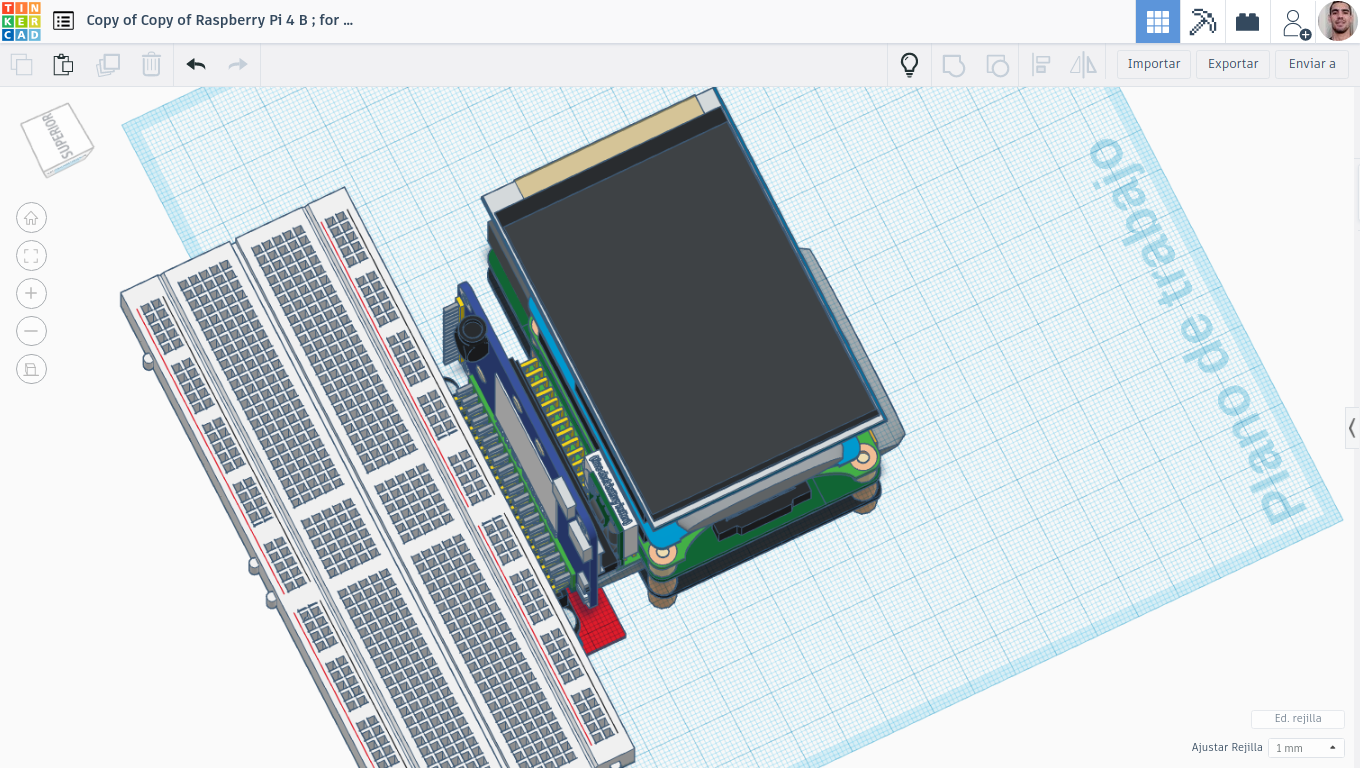Open the Blocks pickaxe mode
The width and height of the screenshot is (1360, 768).
(1202, 21)
